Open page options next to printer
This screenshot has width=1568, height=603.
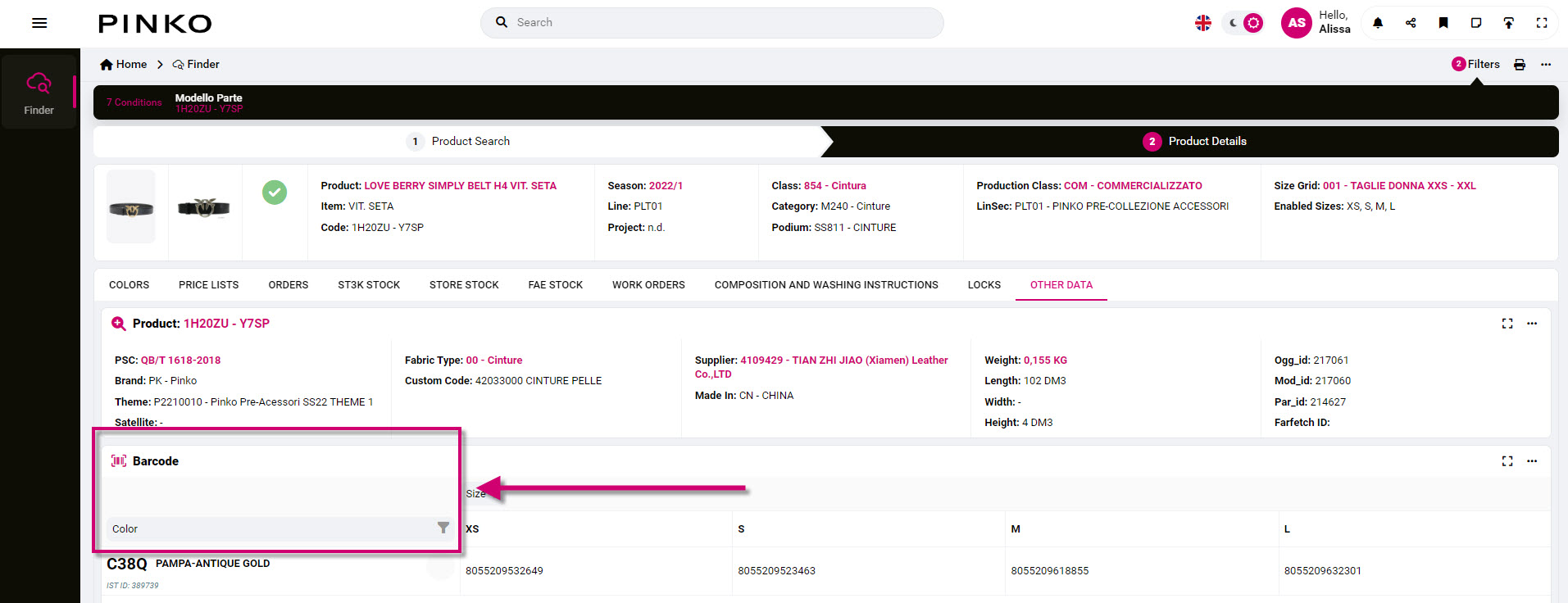tap(1546, 65)
